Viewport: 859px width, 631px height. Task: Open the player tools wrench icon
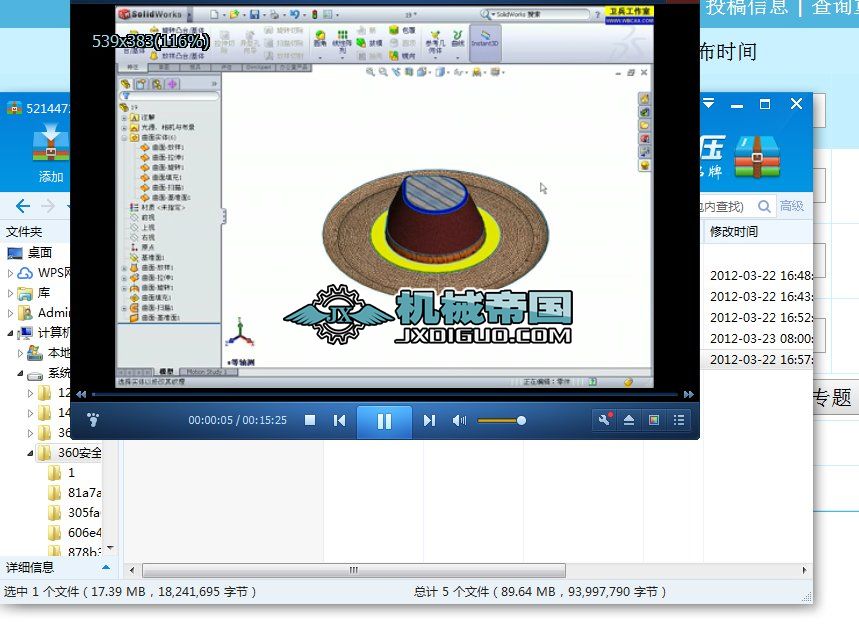pyautogui.click(x=604, y=420)
